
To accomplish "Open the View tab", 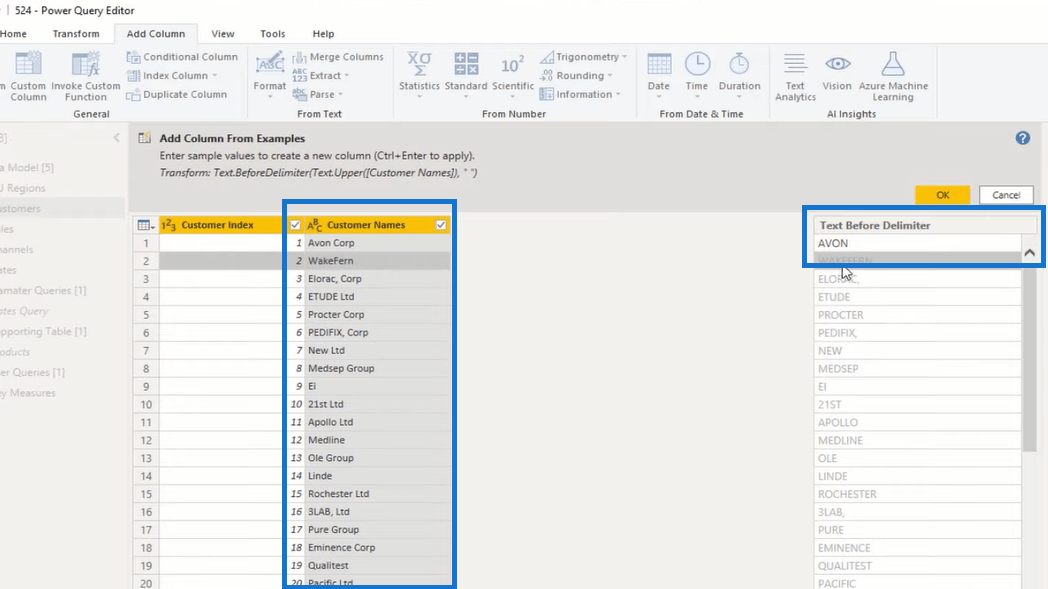I will click(x=223, y=33).
